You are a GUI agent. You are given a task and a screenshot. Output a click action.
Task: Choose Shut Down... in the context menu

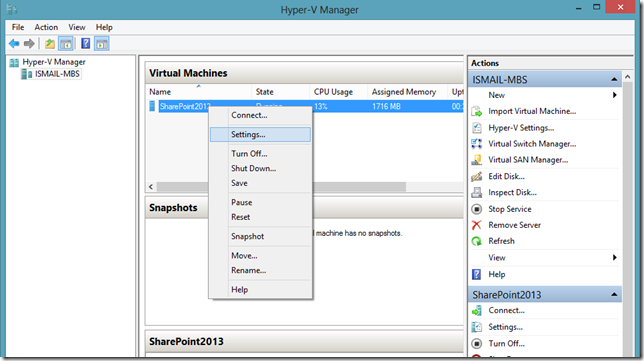pyautogui.click(x=260, y=168)
